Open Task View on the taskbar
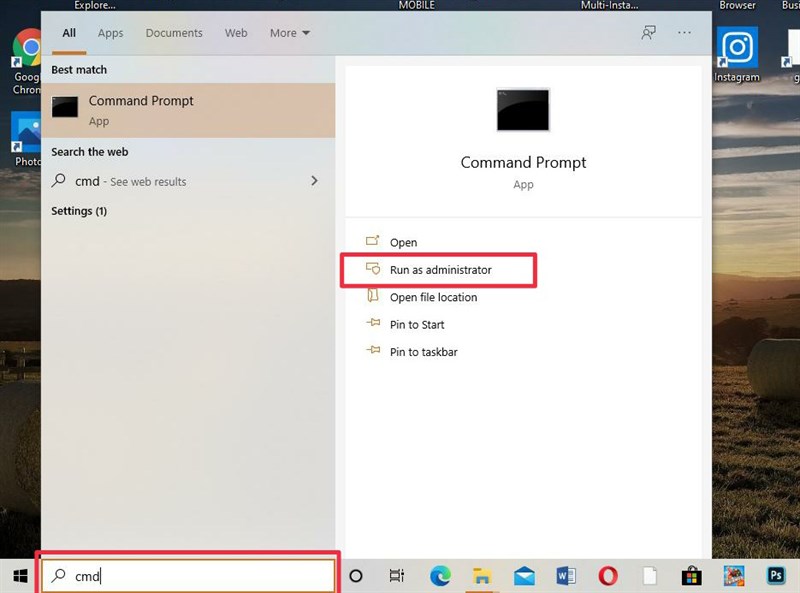 pos(397,576)
